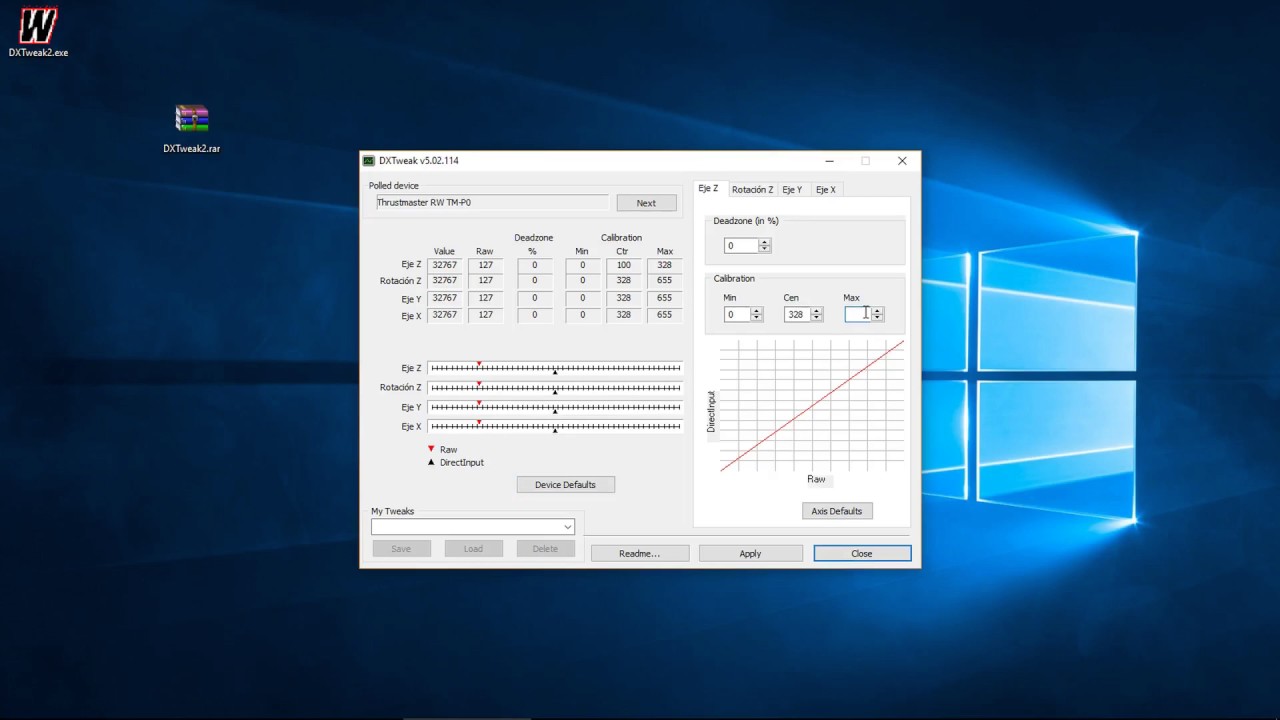1280x720 pixels.
Task: Click the black DirectInput legend marker
Action: tap(431, 462)
